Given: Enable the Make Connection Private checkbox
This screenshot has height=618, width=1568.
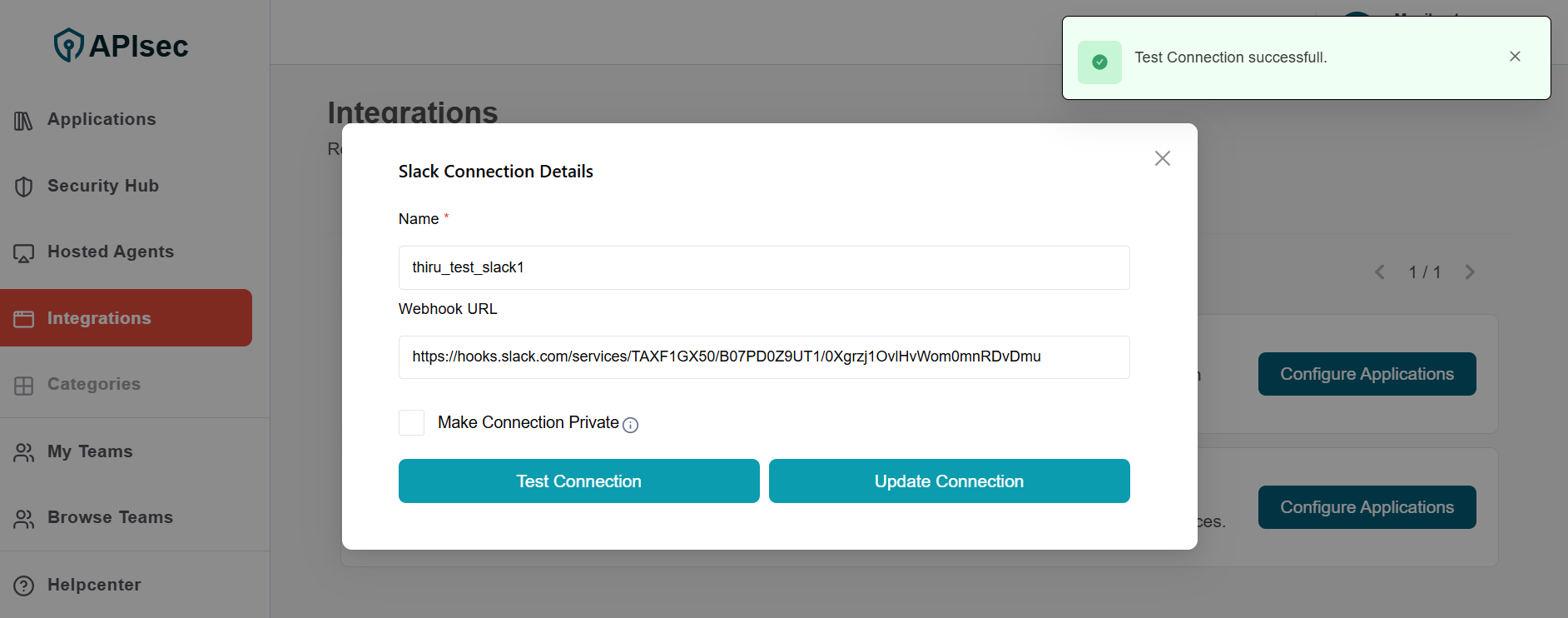Looking at the screenshot, I should point(411,422).
